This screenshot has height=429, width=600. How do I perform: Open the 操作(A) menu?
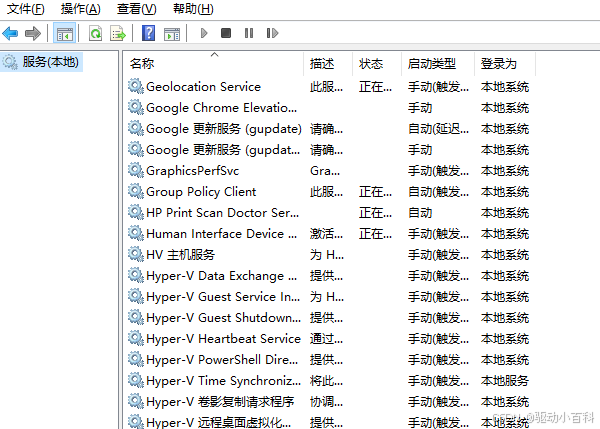pos(80,9)
